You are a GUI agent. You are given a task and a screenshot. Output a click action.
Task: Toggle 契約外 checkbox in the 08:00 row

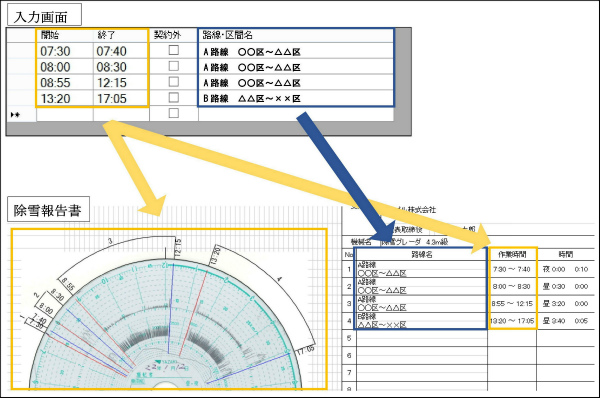pyautogui.click(x=174, y=66)
